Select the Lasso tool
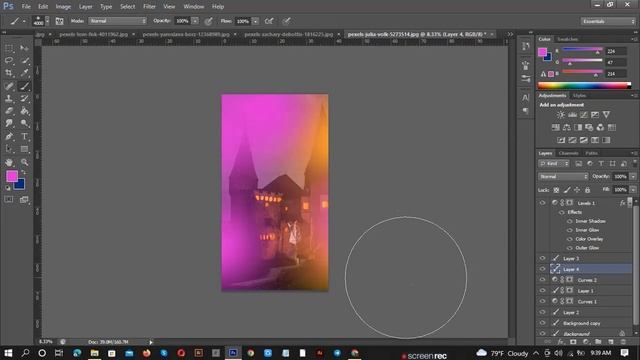Viewport: 640px width, 360px height. pyautogui.click(x=9, y=60)
